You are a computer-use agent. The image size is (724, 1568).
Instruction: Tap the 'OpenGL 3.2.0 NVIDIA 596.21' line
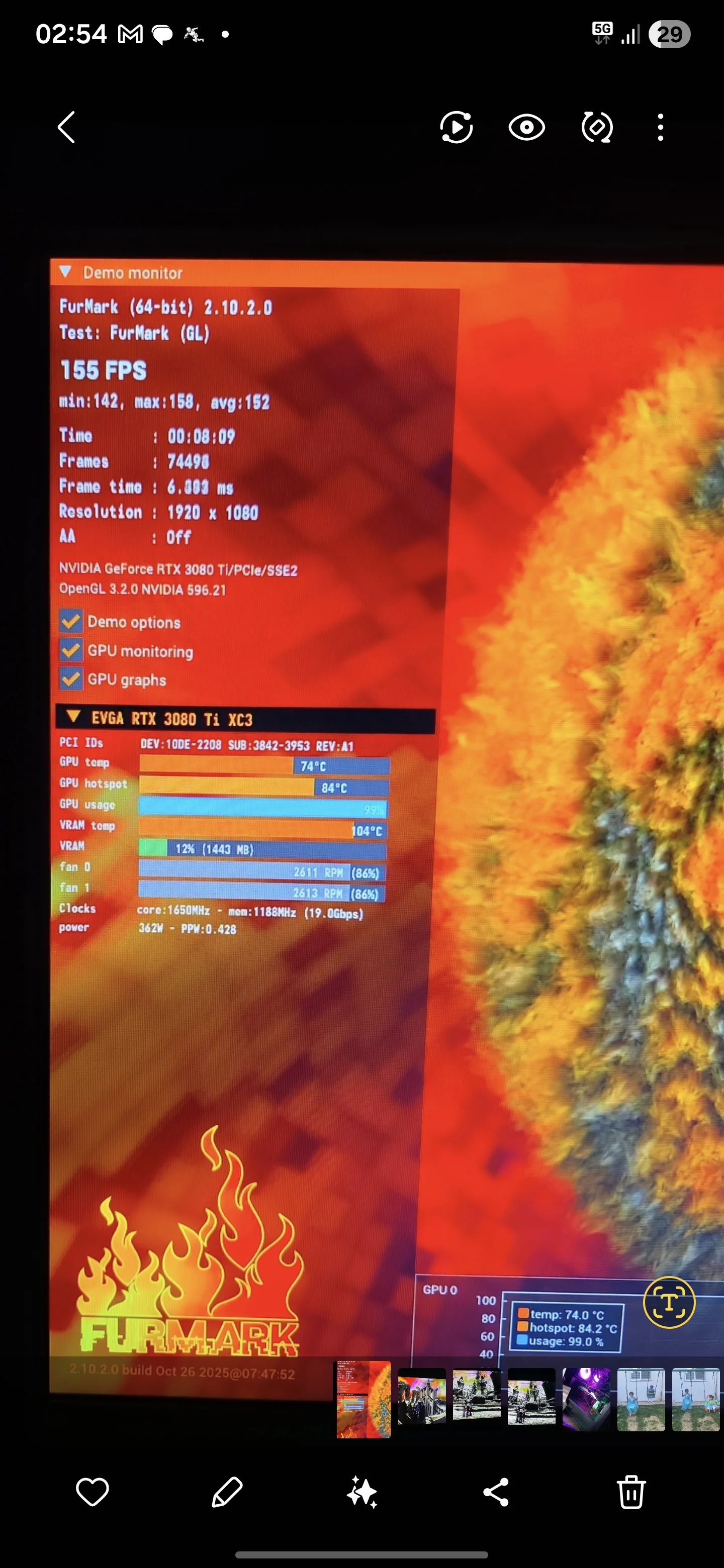(142, 589)
